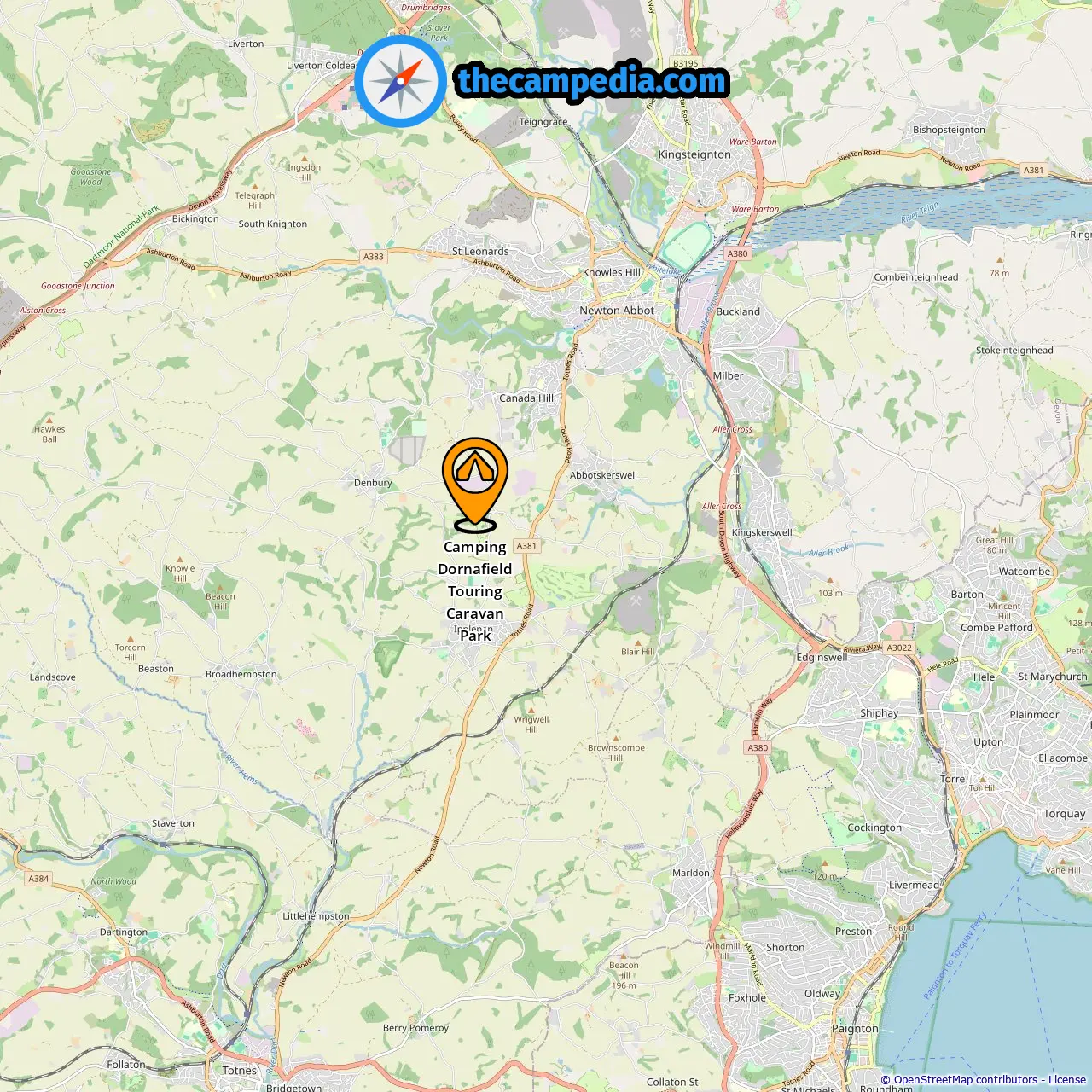Click the blue compass logo icon

click(x=400, y=81)
